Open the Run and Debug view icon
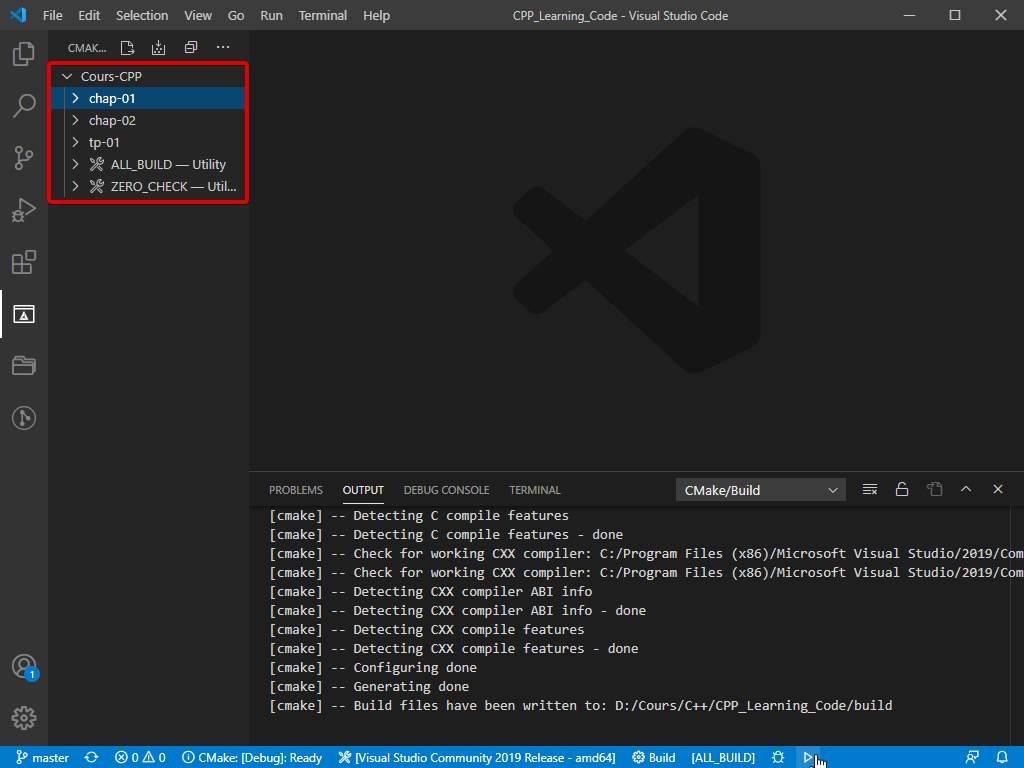 point(24,210)
